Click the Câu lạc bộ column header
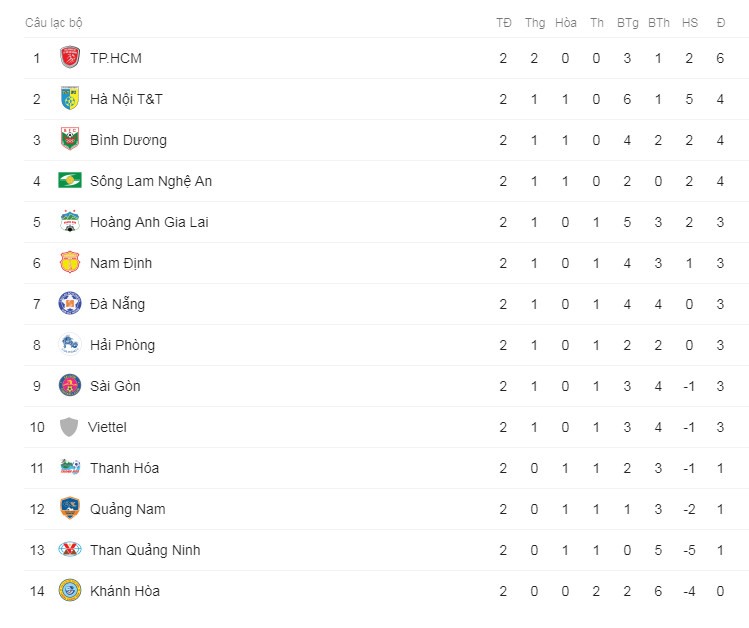 click(54, 23)
